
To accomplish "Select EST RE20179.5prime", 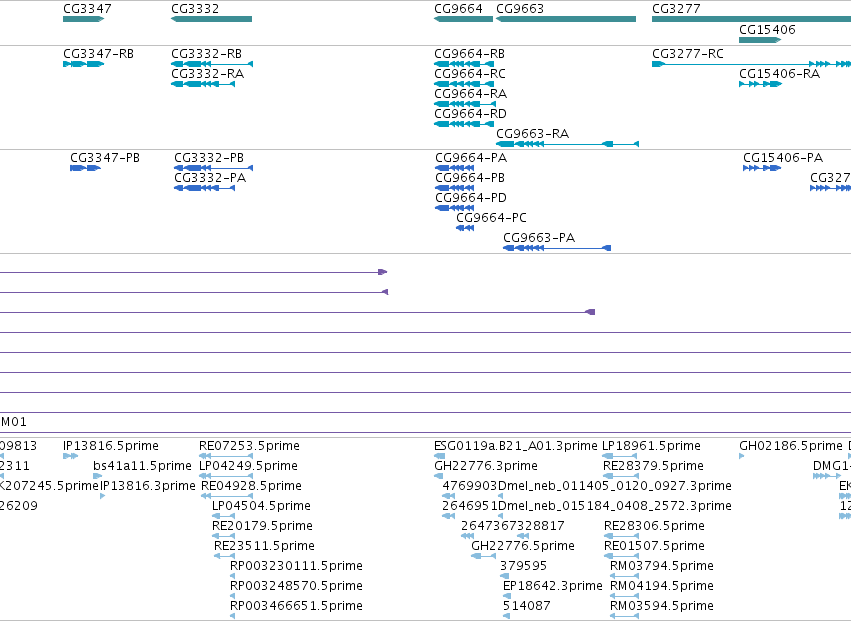I will pyautogui.click(x=223, y=536).
